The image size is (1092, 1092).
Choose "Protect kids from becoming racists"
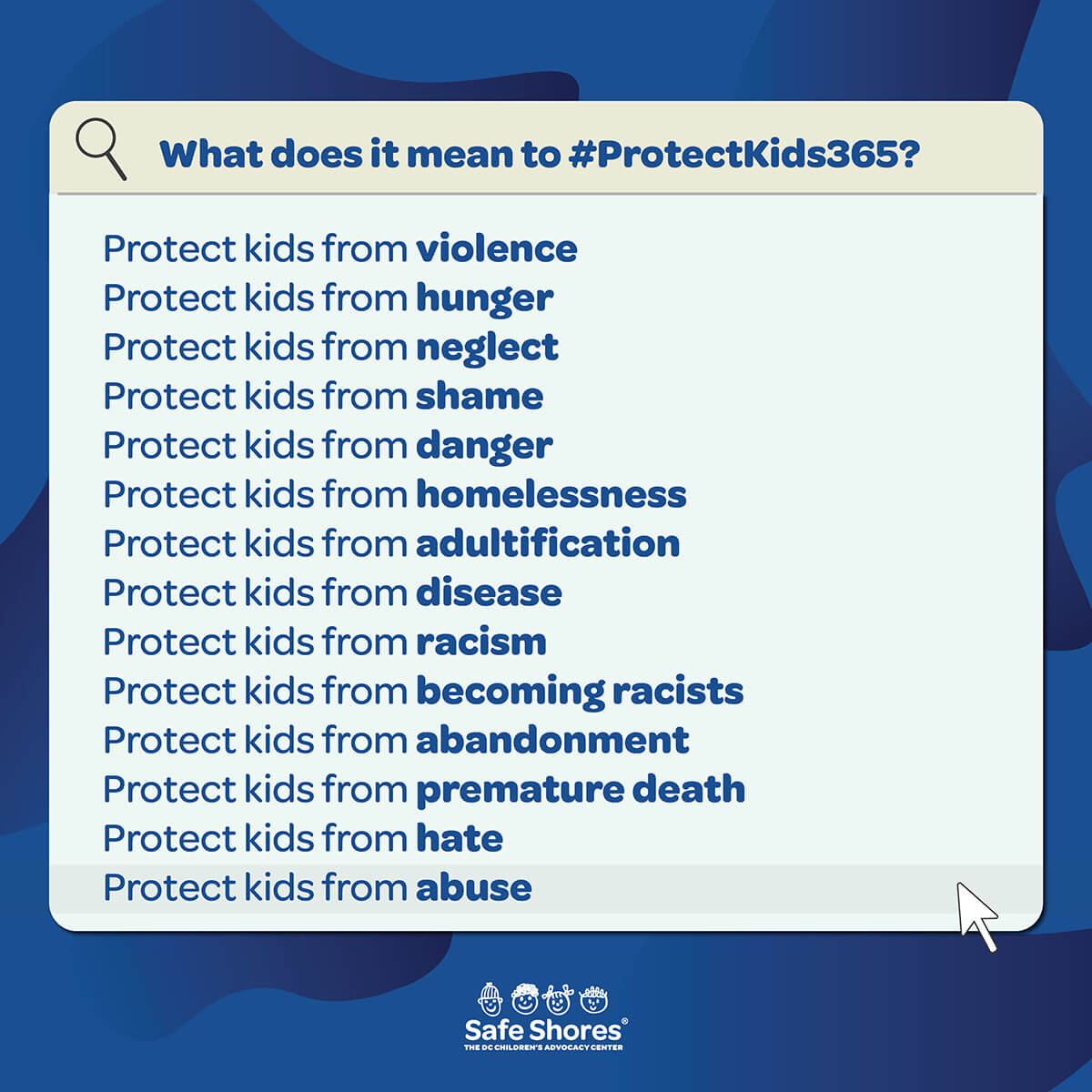coord(423,691)
